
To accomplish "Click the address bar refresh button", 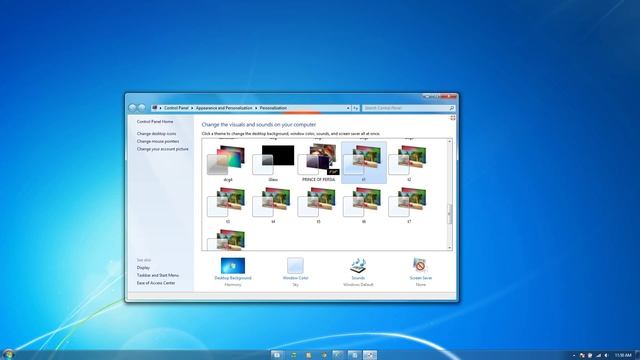I will (356, 108).
